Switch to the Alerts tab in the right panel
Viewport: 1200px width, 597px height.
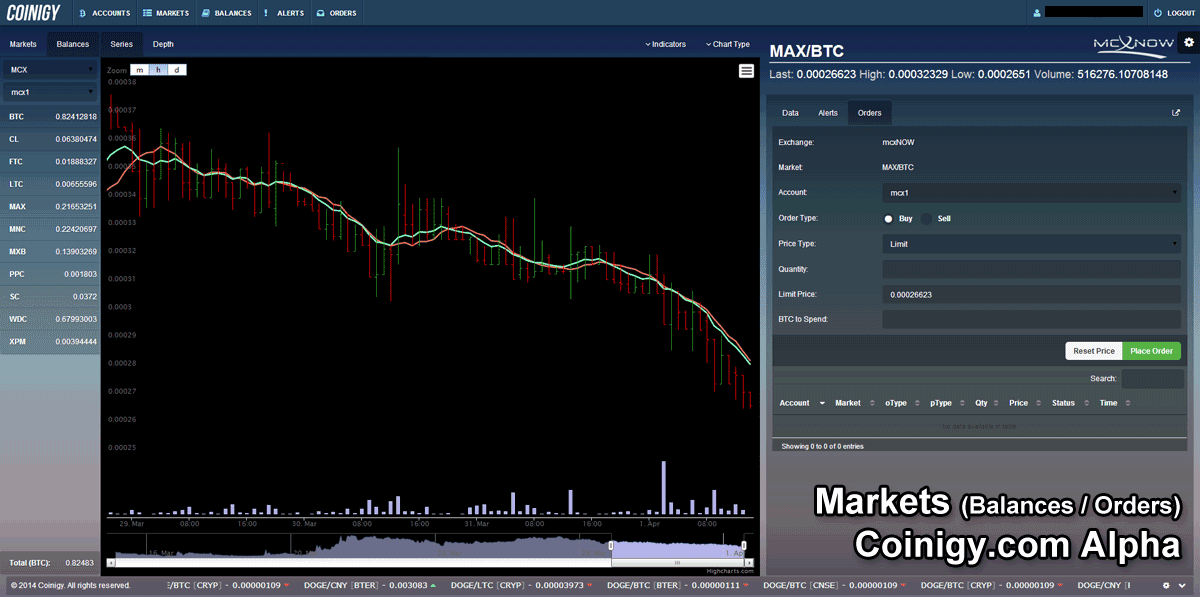[x=828, y=112]
